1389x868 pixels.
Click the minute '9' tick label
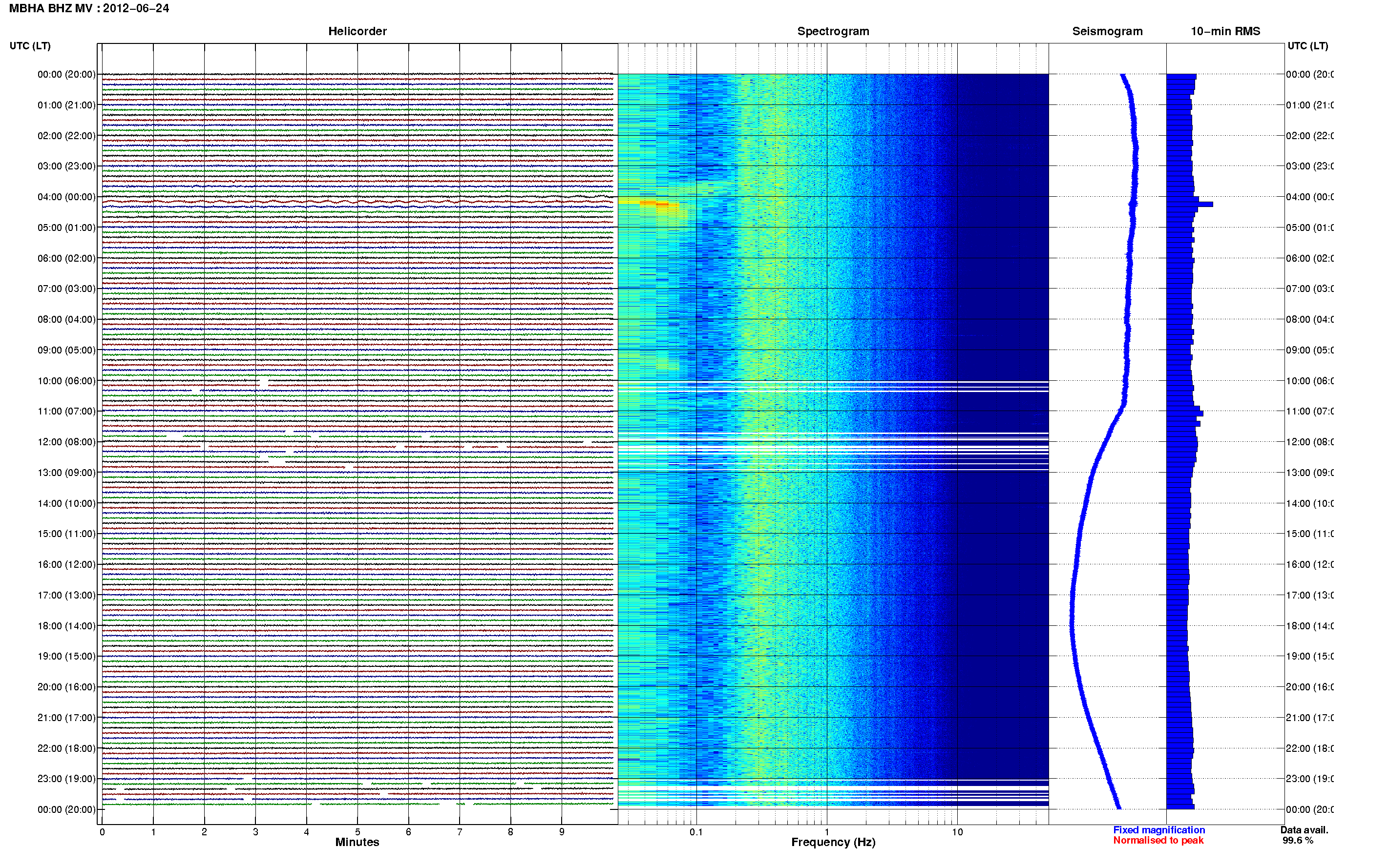point(562,832)
